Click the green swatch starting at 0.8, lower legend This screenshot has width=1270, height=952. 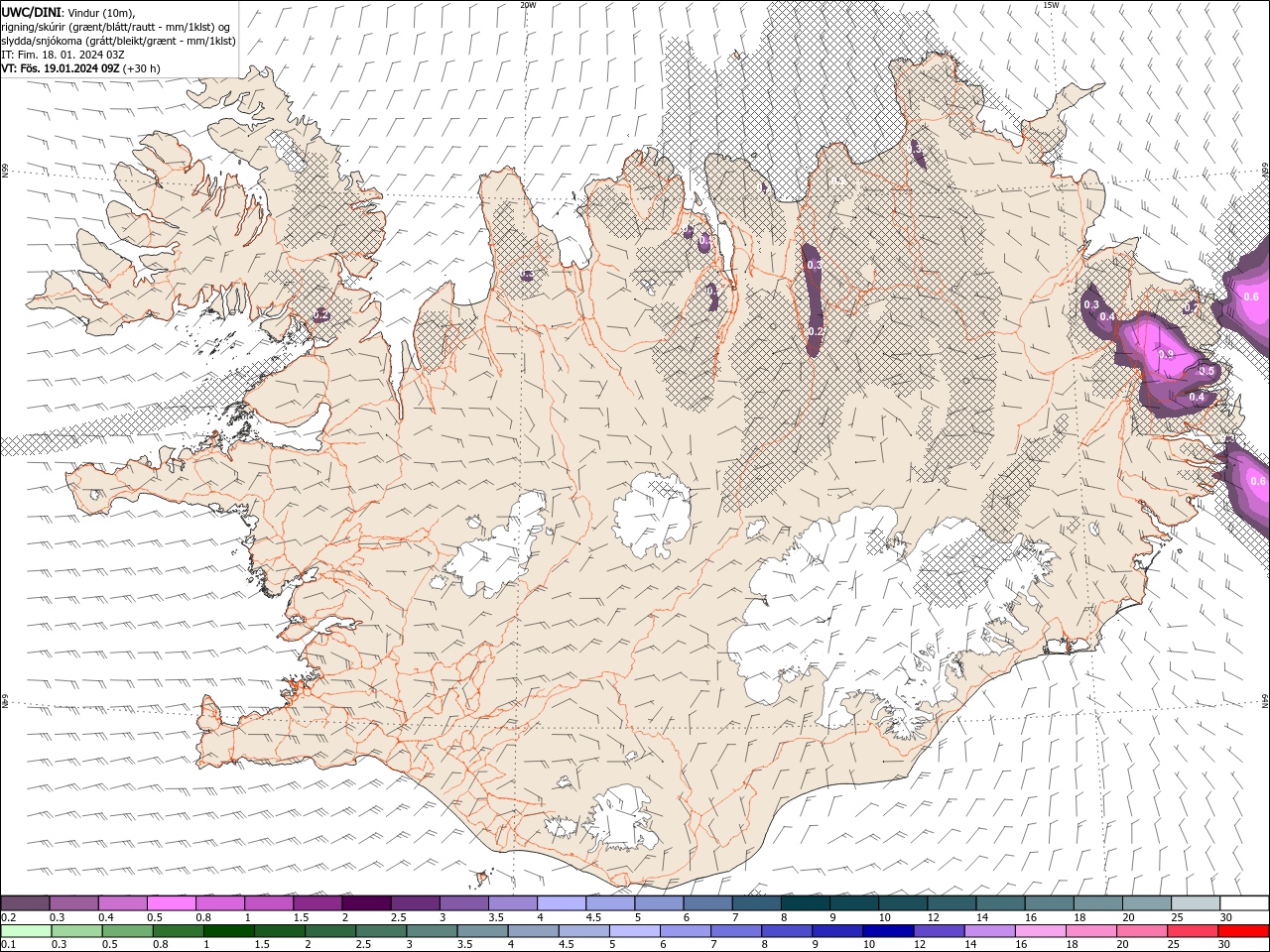tap(178, 930)
